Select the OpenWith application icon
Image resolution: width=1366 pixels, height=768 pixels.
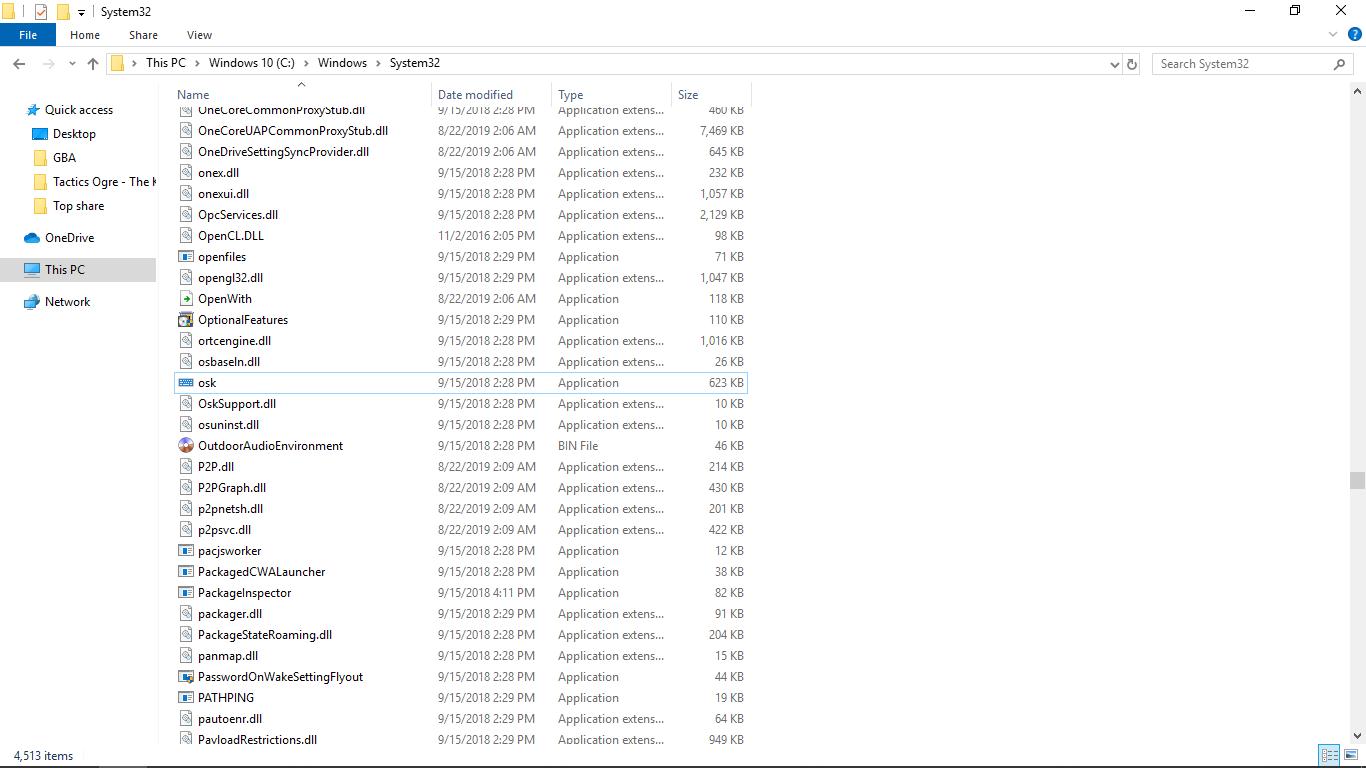pyautogui.click(x=185, y=299)
